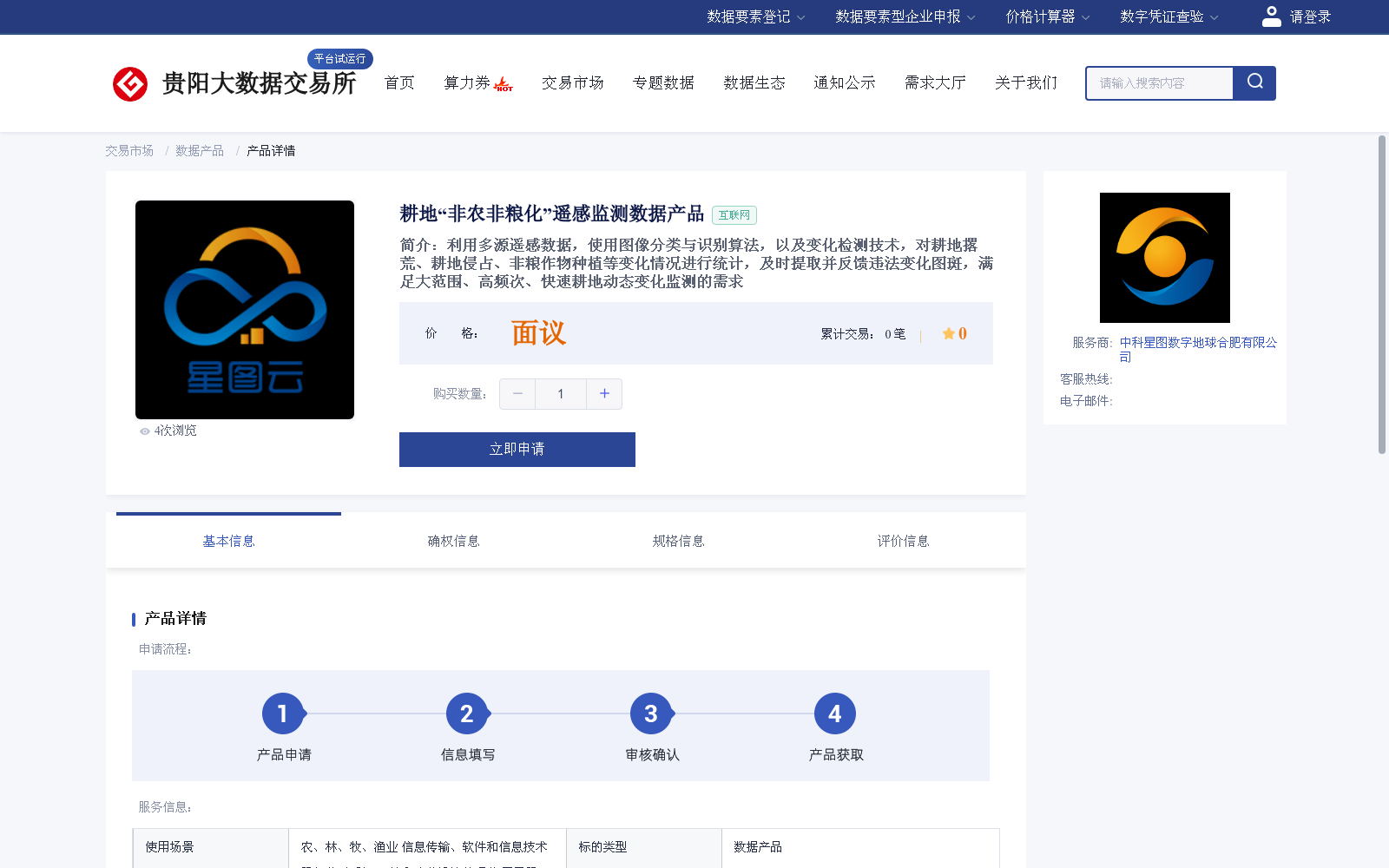The width and height of the screenshot is (1389, 868).
Task: Click 数据产品 breadcrumb link
Action: [x=200, y=151]
